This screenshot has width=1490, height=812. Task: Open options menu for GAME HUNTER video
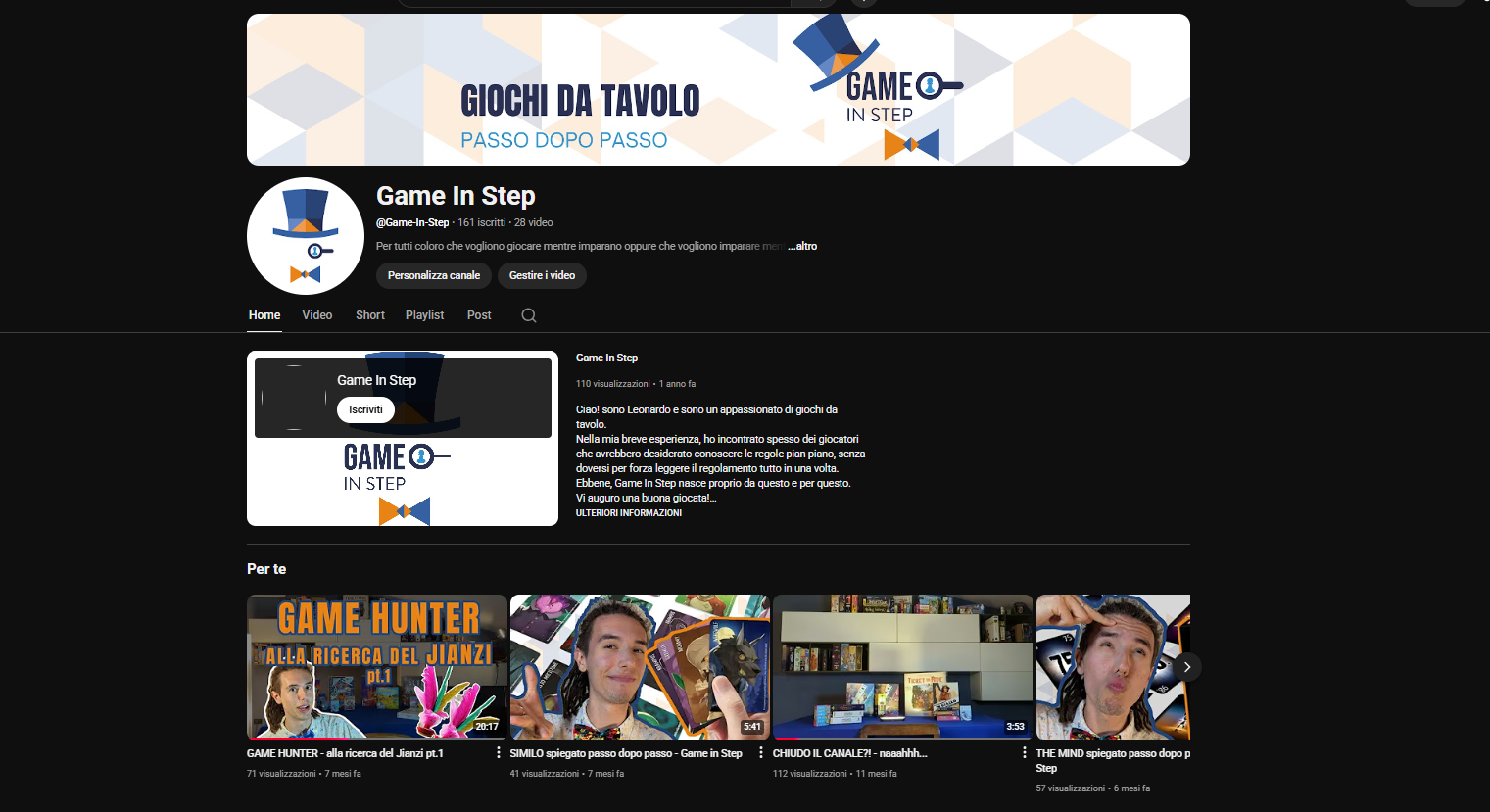499,753
